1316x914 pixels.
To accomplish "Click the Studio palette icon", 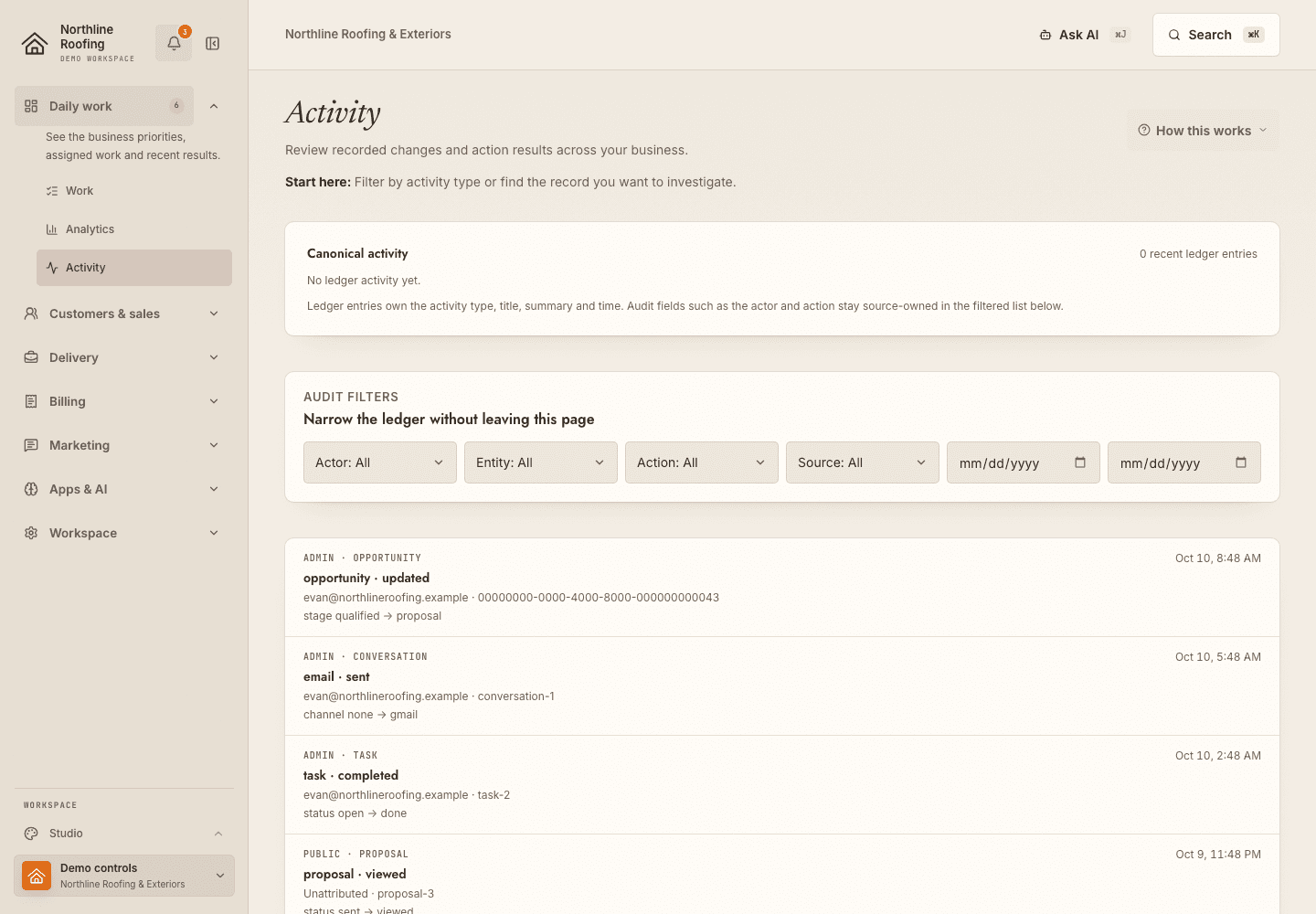I will pos(31,834).
